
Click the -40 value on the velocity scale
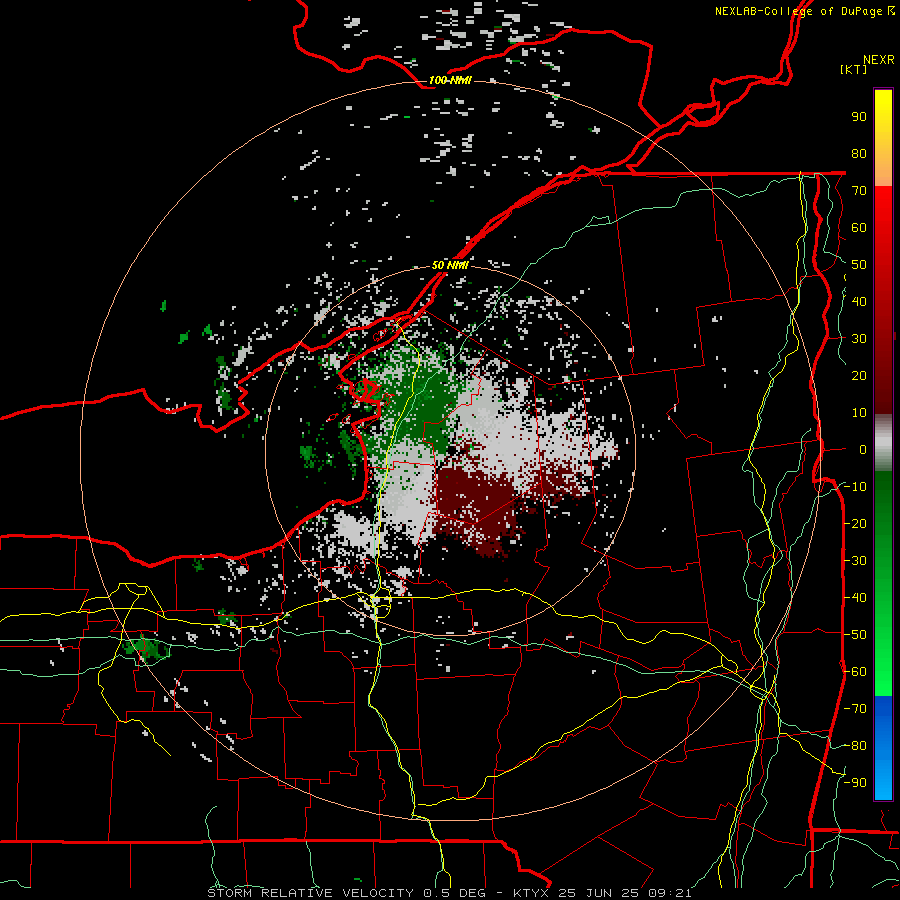point(855,598)
